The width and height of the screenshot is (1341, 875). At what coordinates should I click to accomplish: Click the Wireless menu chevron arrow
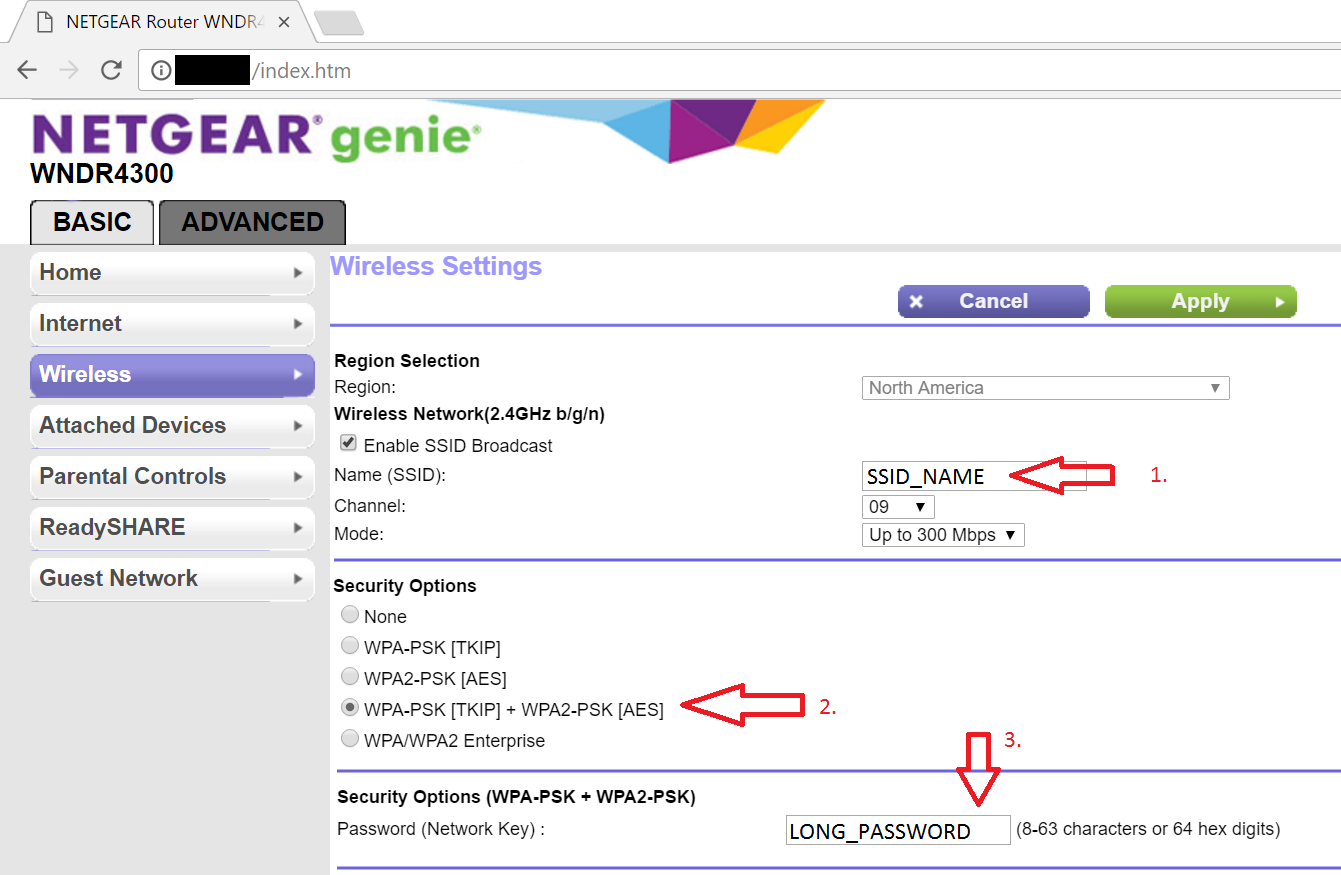click(x=298, y=375)
